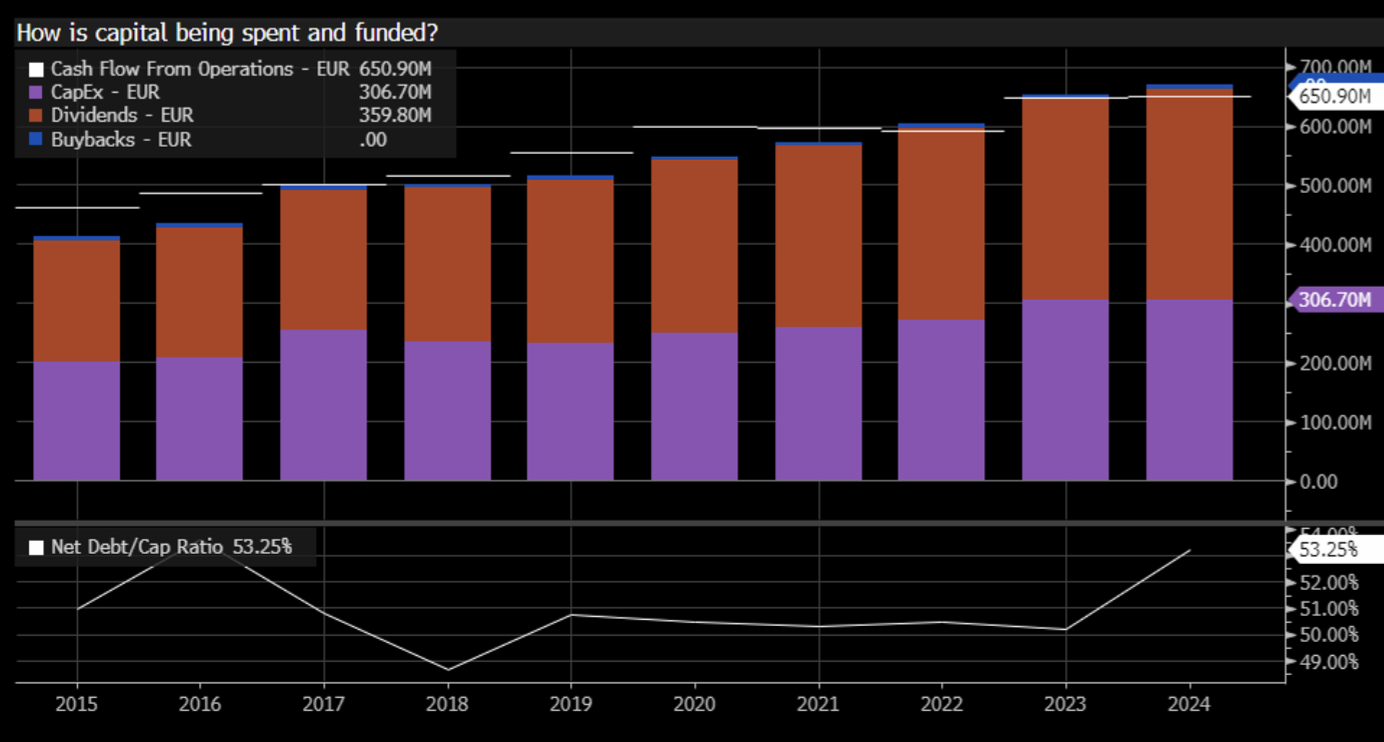Viewport: 1384px width, 742px height.
Task: Click the purple CapEx bar segment for 2023
Action: coord(1065,390)
